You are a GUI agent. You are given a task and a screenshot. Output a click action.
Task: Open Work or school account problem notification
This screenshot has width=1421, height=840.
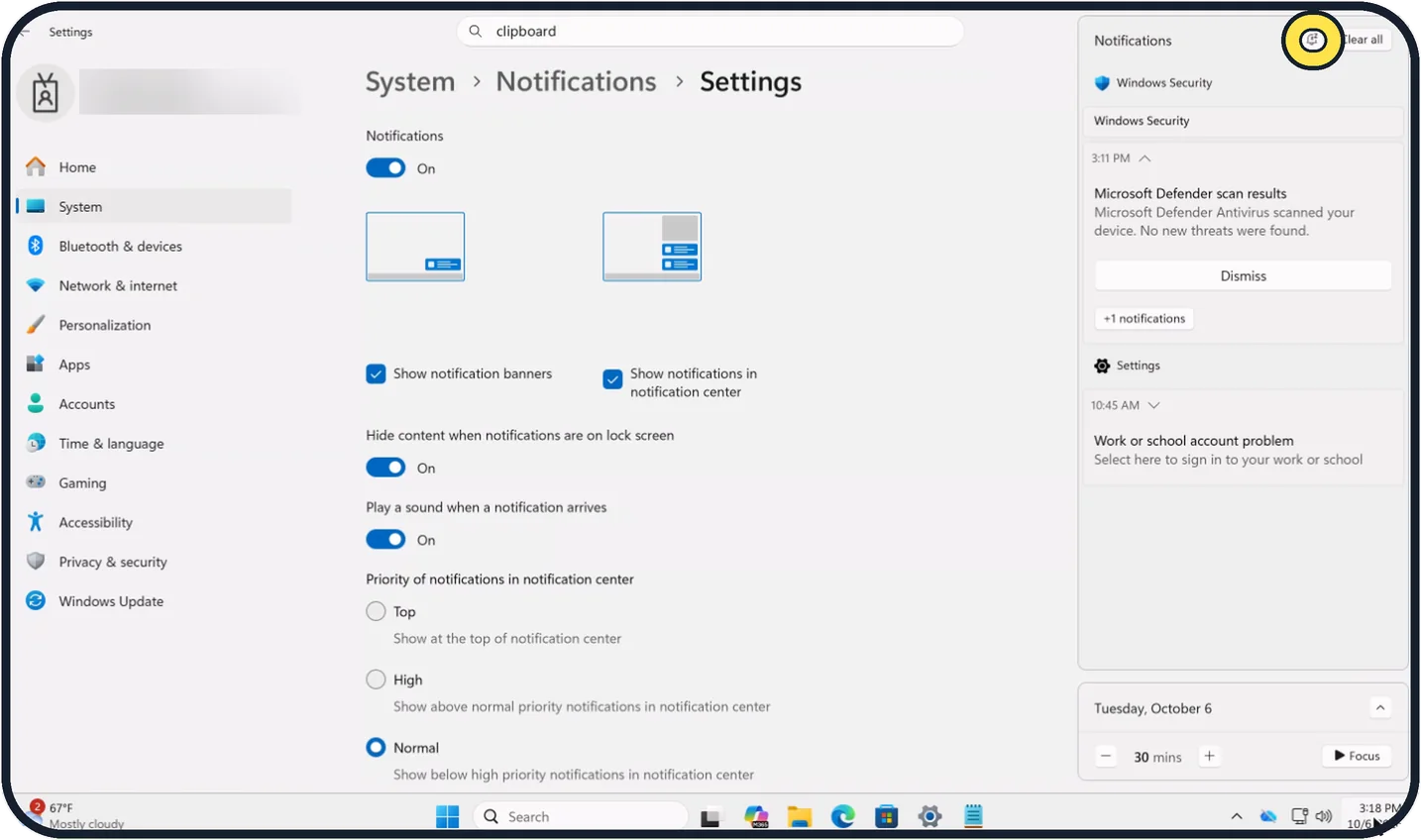click(x=1244, y=451)
